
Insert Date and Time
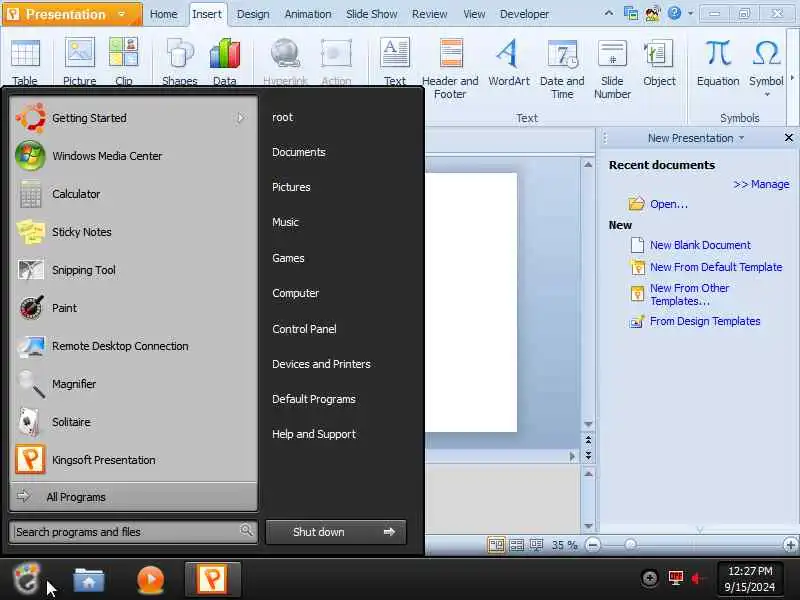[562, 68]
